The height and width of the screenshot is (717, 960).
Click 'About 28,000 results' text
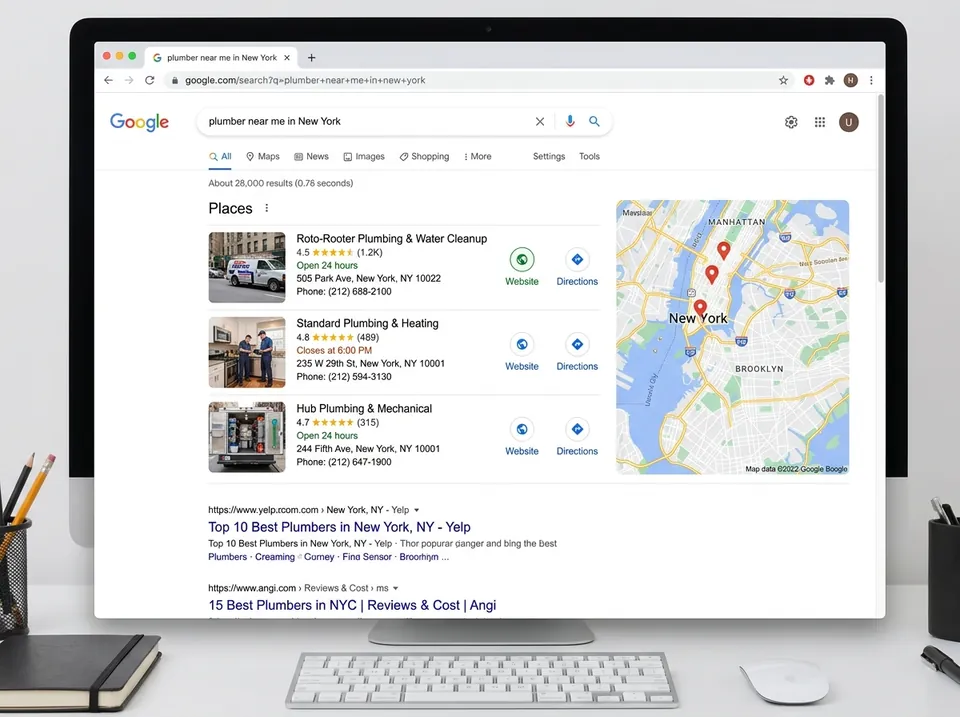coord(250,183)
